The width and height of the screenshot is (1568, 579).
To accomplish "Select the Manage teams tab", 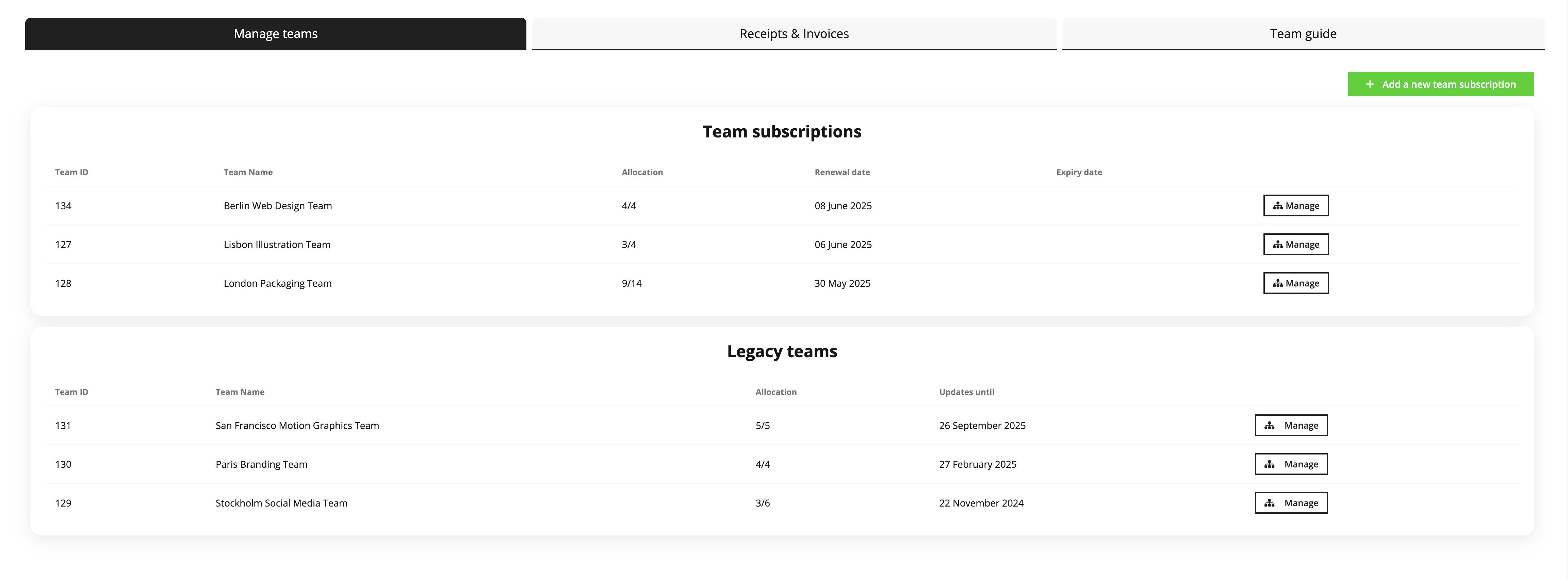I will coord(275,33).
